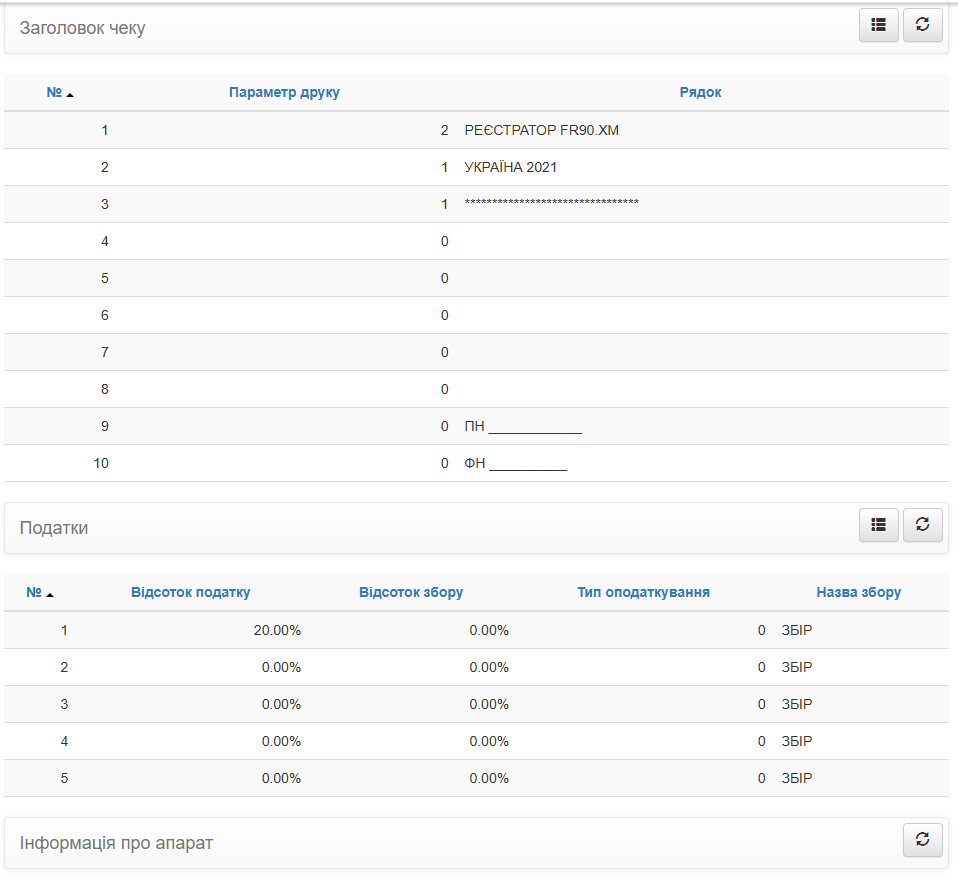
Task: Sort taxes table by № column
Action: (x=34, y=592)
